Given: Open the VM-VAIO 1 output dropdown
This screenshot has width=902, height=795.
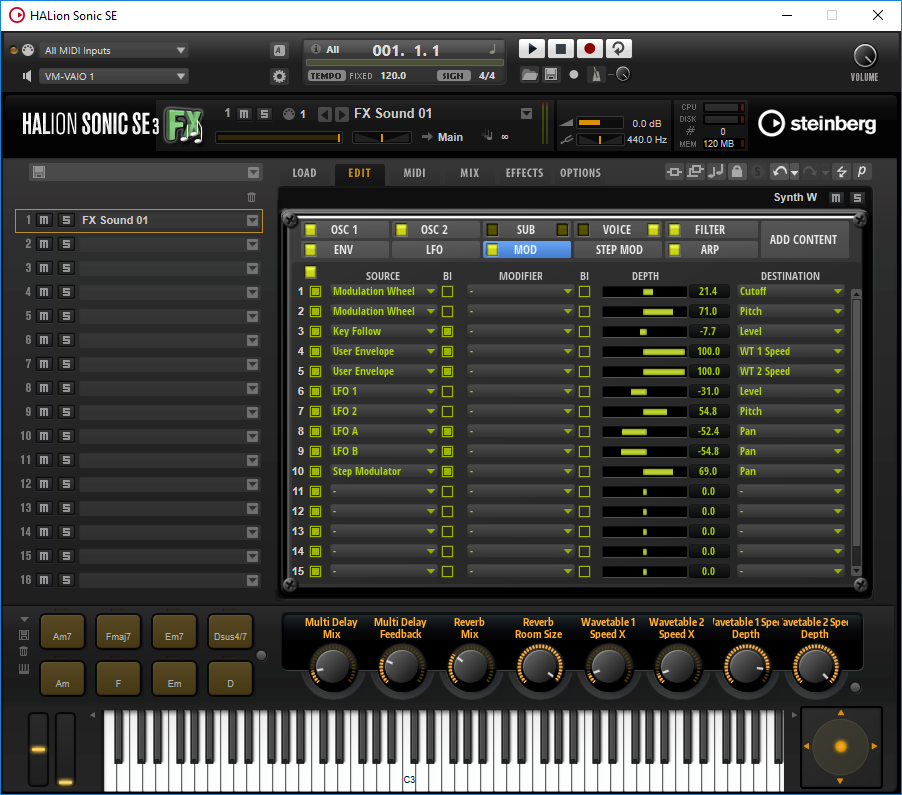Looking at the screenshot, I should [113, 76].
